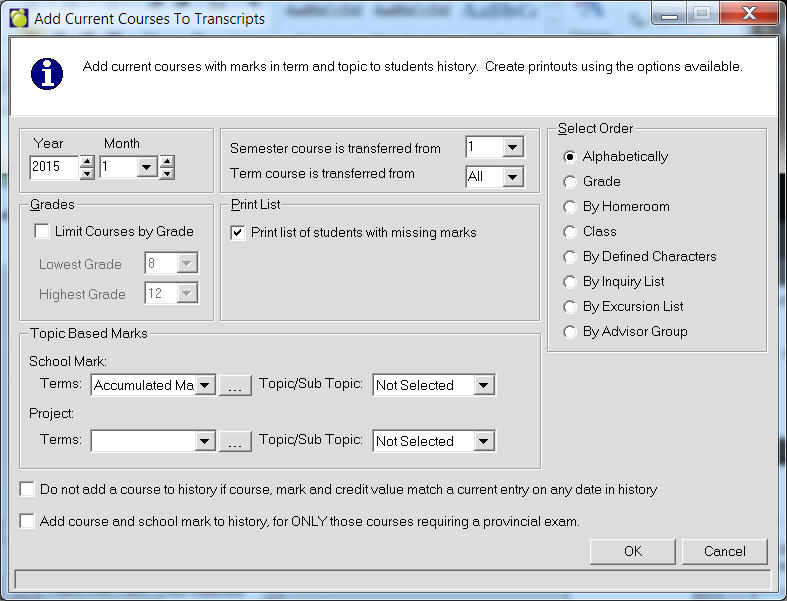
Task: Uncheck Print list of students with missing marks
Action: pyautogui.click(x=238, y=232)
